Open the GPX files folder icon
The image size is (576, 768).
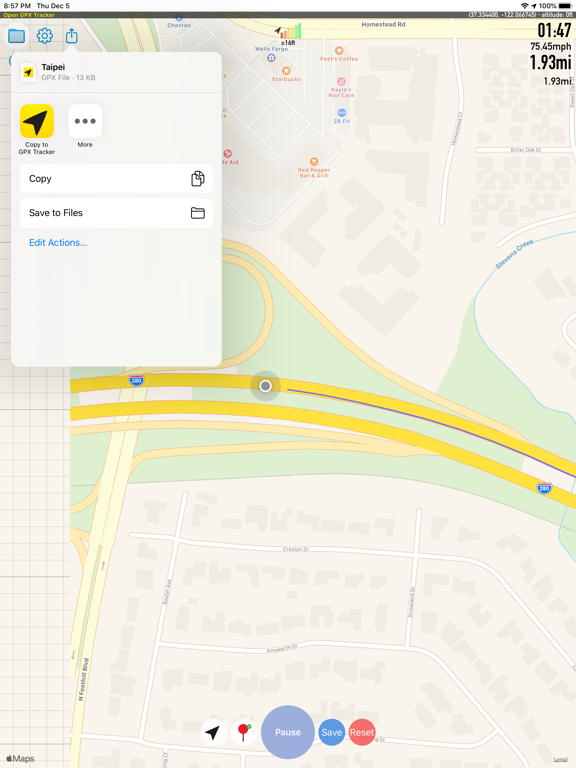(x=17, y=36)
